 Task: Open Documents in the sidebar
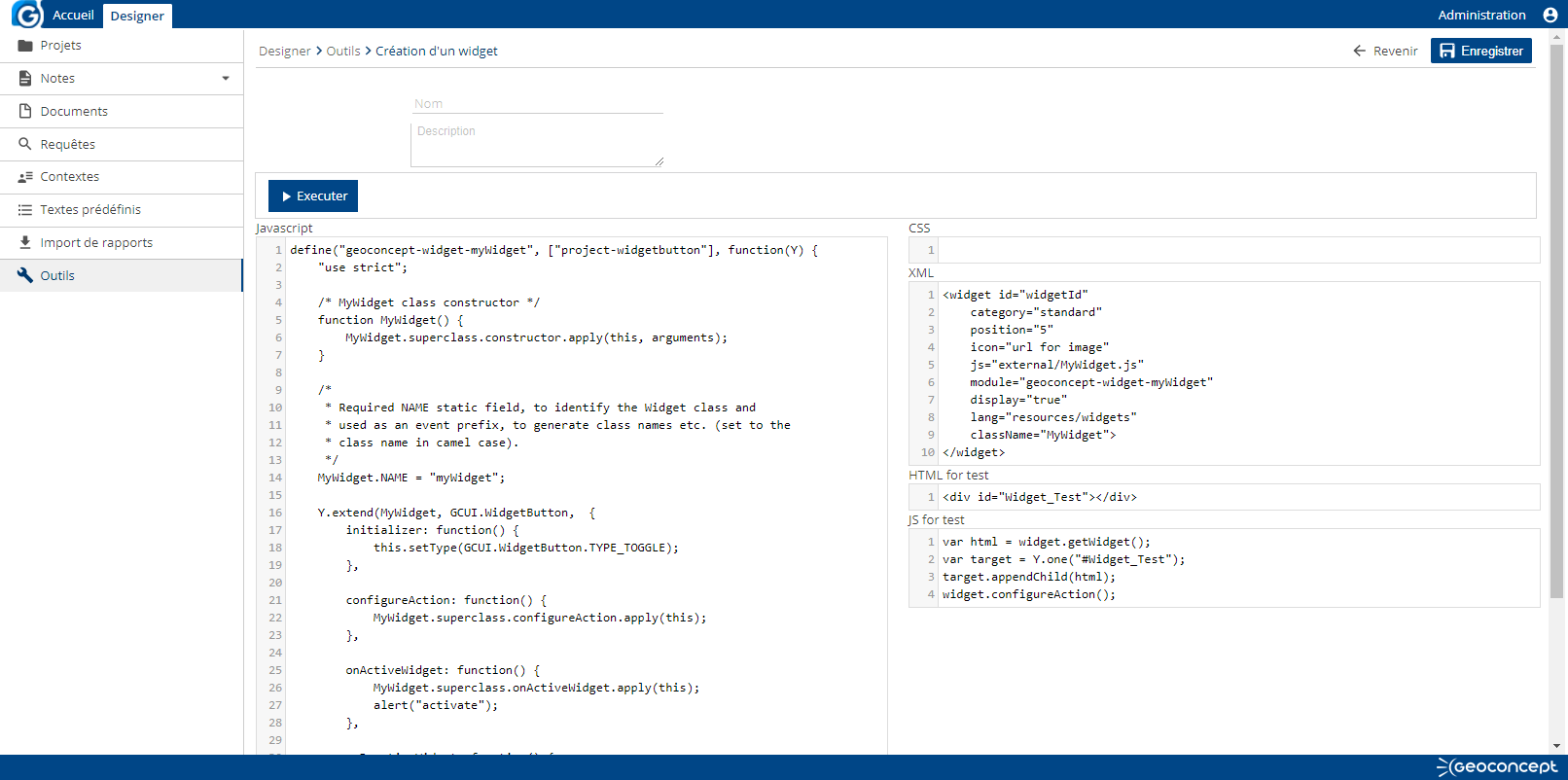coord(122,112)
